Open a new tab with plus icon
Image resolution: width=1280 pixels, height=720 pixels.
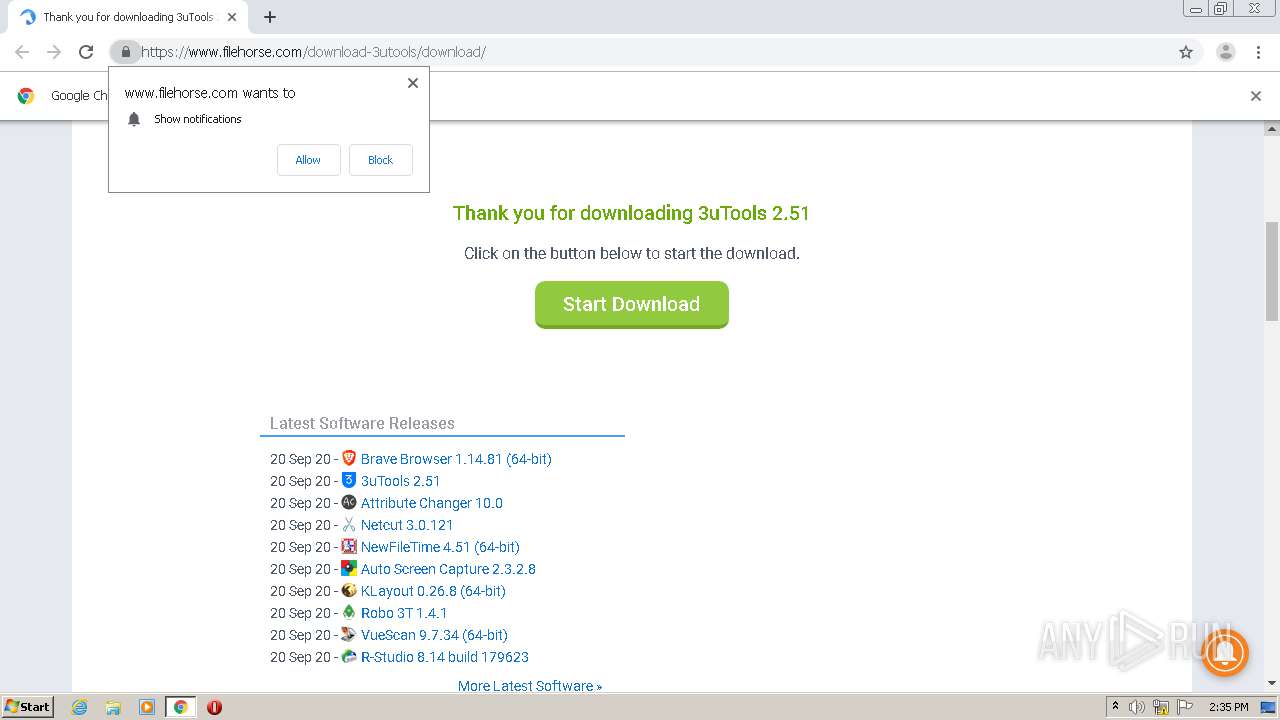tap(270, 17)
